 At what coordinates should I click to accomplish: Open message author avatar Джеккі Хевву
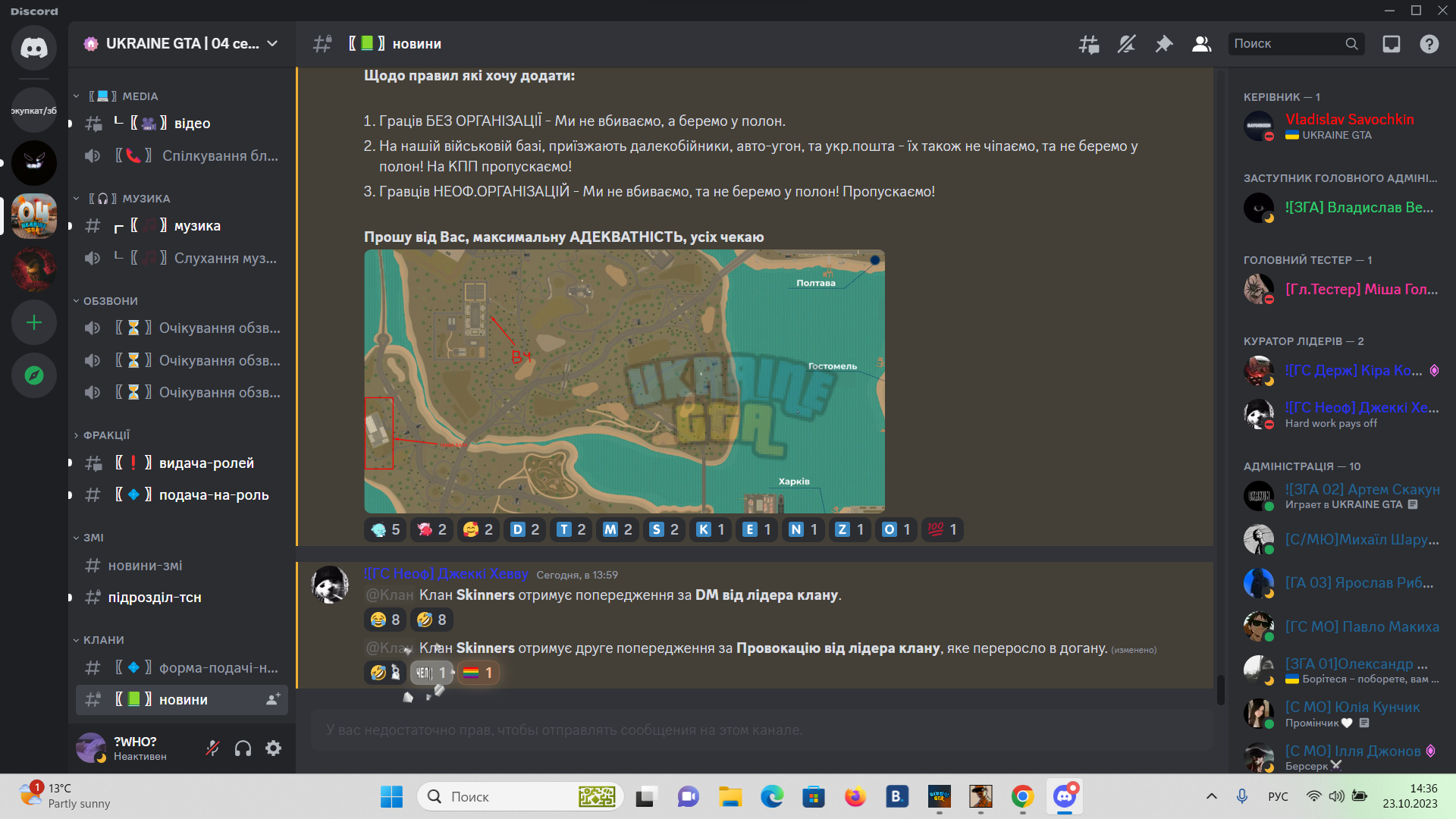pyautogui.click(x=330, y=585)
